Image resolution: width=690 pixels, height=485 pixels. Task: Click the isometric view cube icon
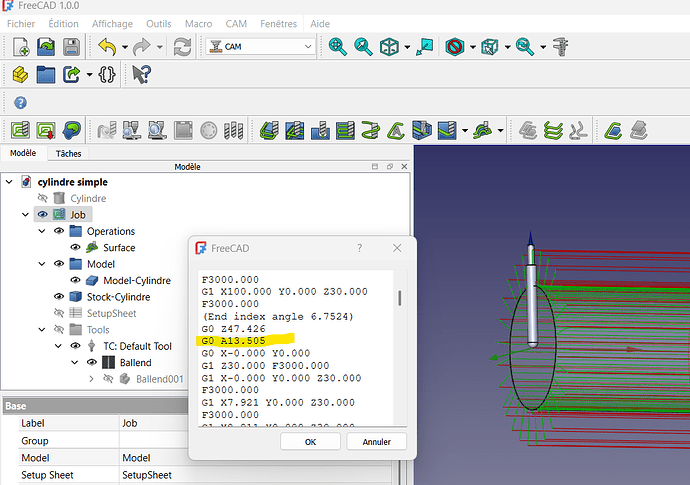(389, 47)
